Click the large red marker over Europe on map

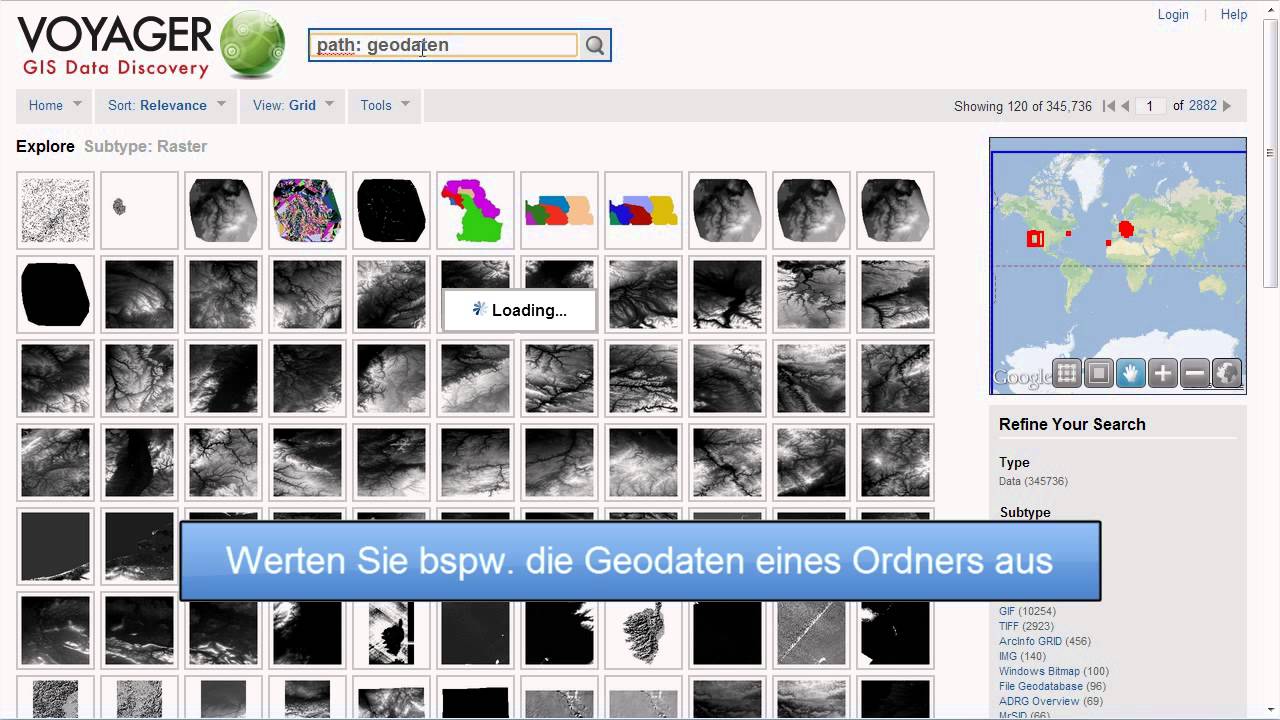coord(1126,229)
